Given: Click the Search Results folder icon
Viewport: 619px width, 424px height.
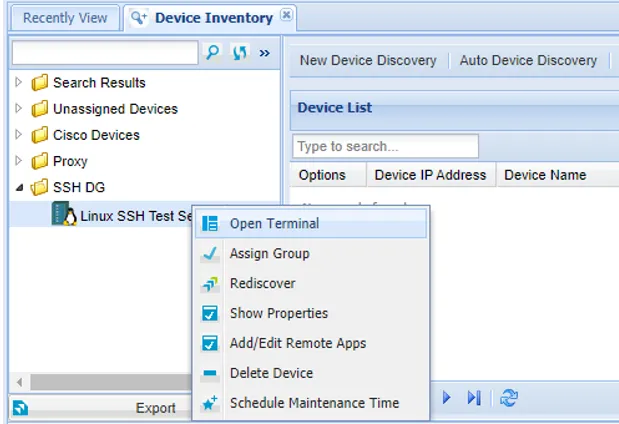Looking at the screenshot, I should pyautogui.click(x=39, y=83).
